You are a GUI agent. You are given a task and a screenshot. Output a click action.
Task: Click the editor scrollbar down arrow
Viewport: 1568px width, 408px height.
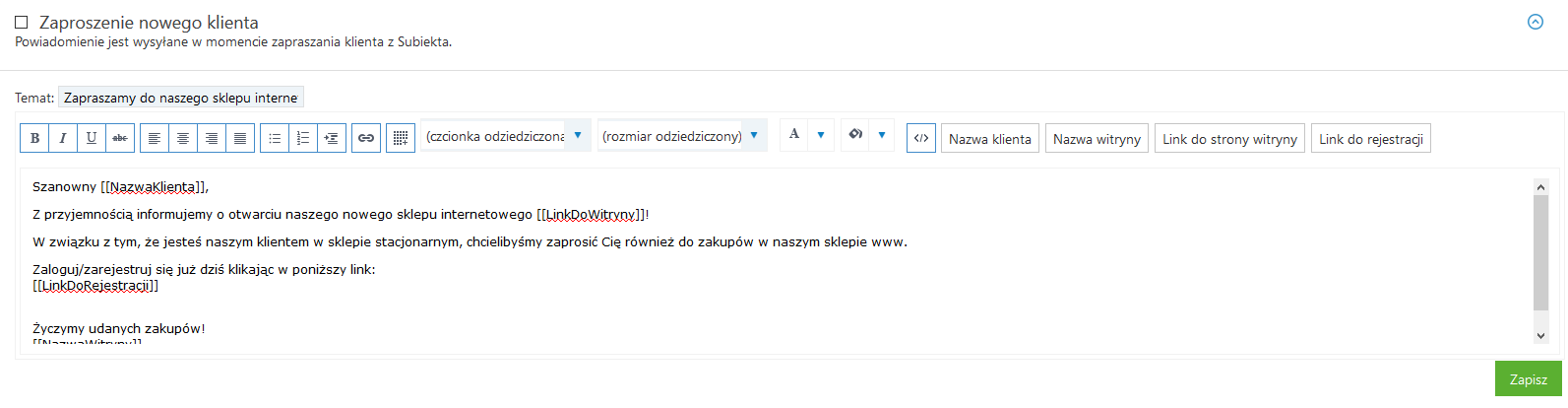click(x=1541, y=336)
